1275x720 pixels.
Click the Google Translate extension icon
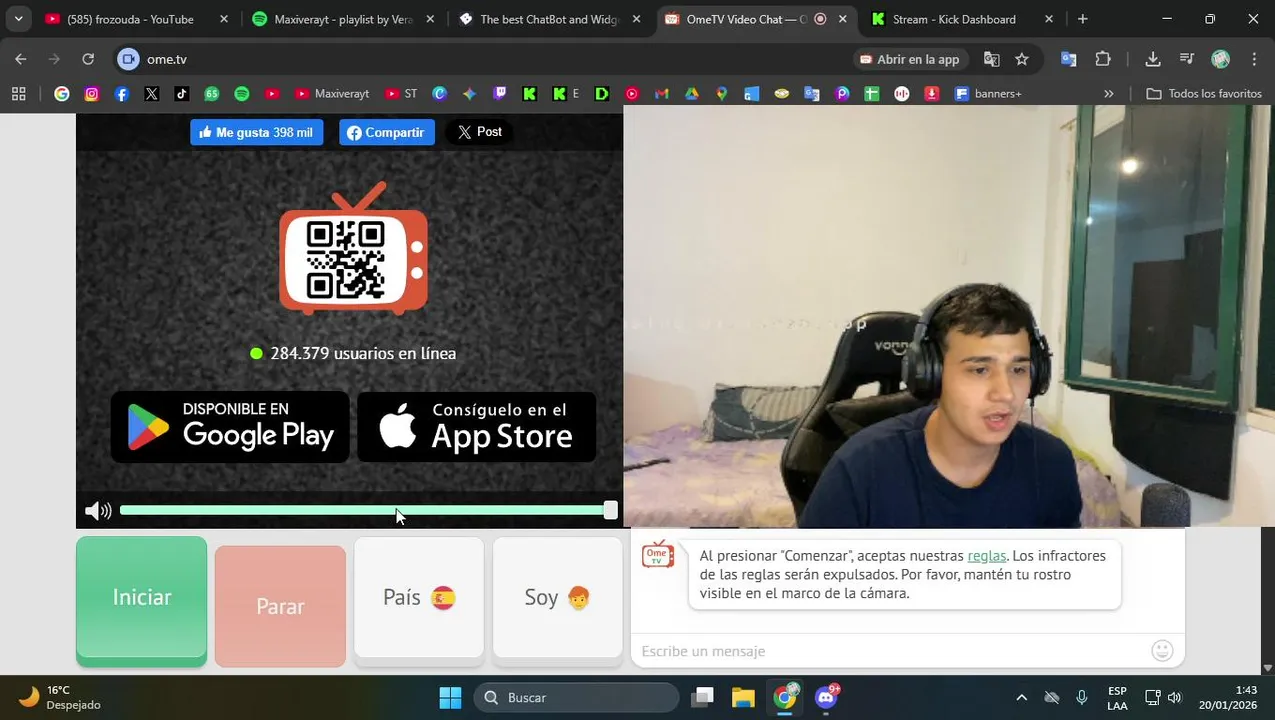point(1069,59)
